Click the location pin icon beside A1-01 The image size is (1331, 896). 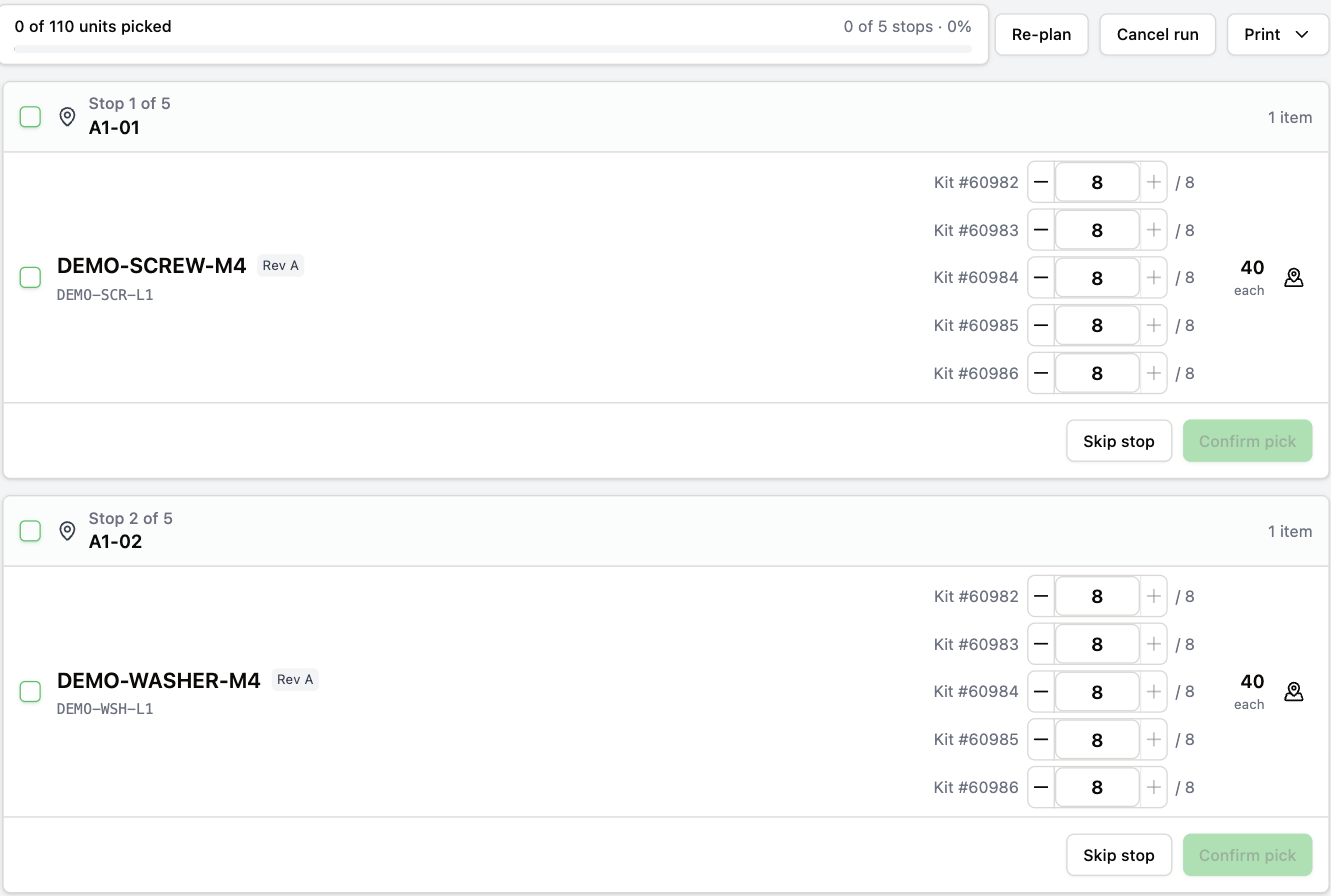pyautogui.click(x=67, y=117)
